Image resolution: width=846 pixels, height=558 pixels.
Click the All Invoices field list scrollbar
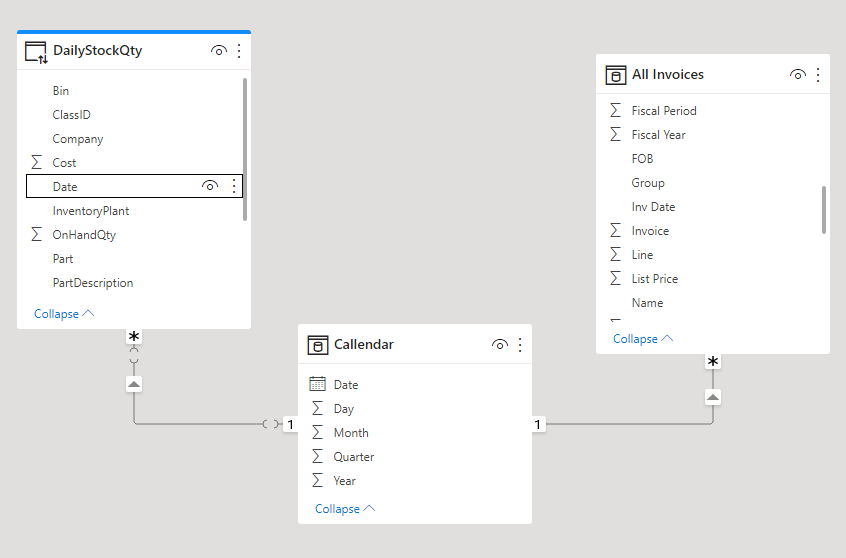coord(824,210)
